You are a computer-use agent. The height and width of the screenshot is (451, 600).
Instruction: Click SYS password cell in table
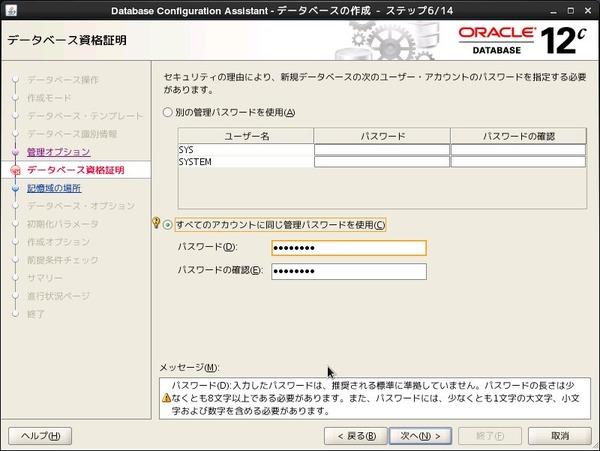[382, 150]
